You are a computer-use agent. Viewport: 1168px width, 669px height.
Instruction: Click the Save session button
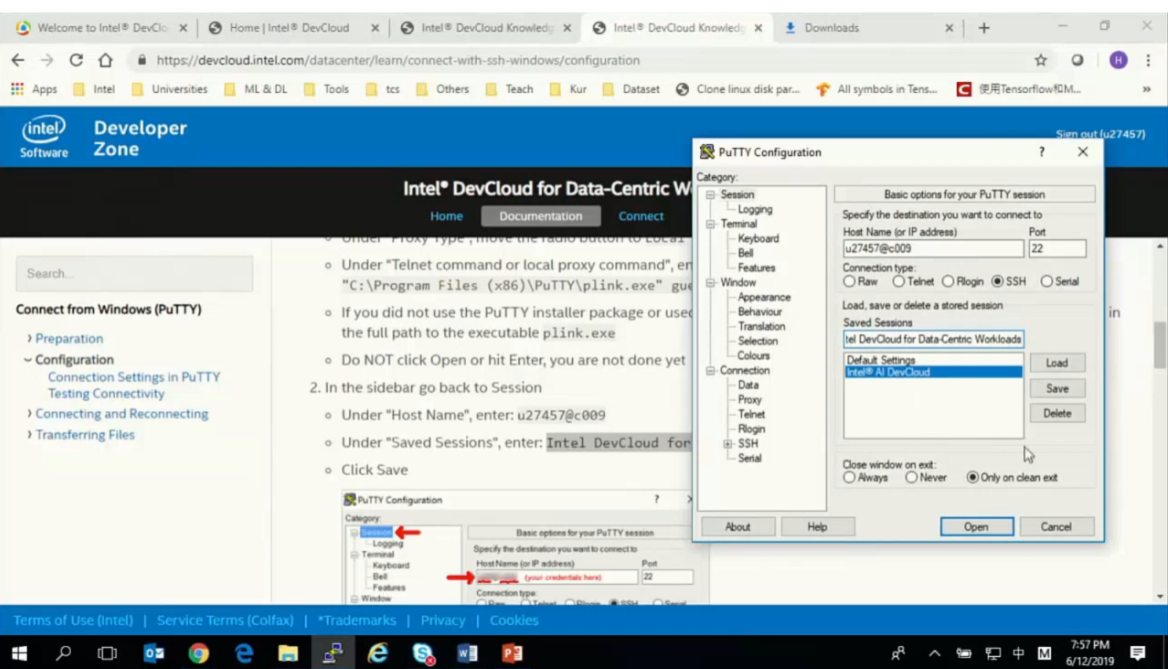coord(1056,388)
